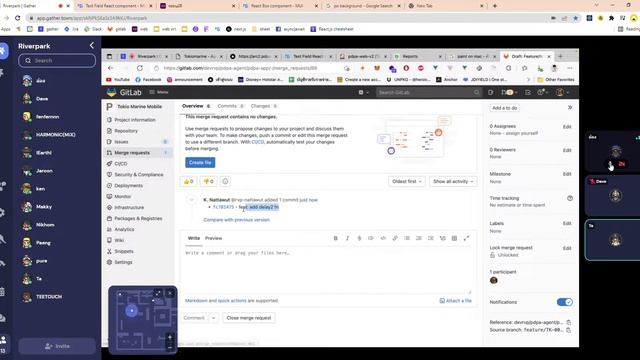Click the Search GitLab field
Image resolution: width=640 pixels, height=360 pixels.
point(429,92)
